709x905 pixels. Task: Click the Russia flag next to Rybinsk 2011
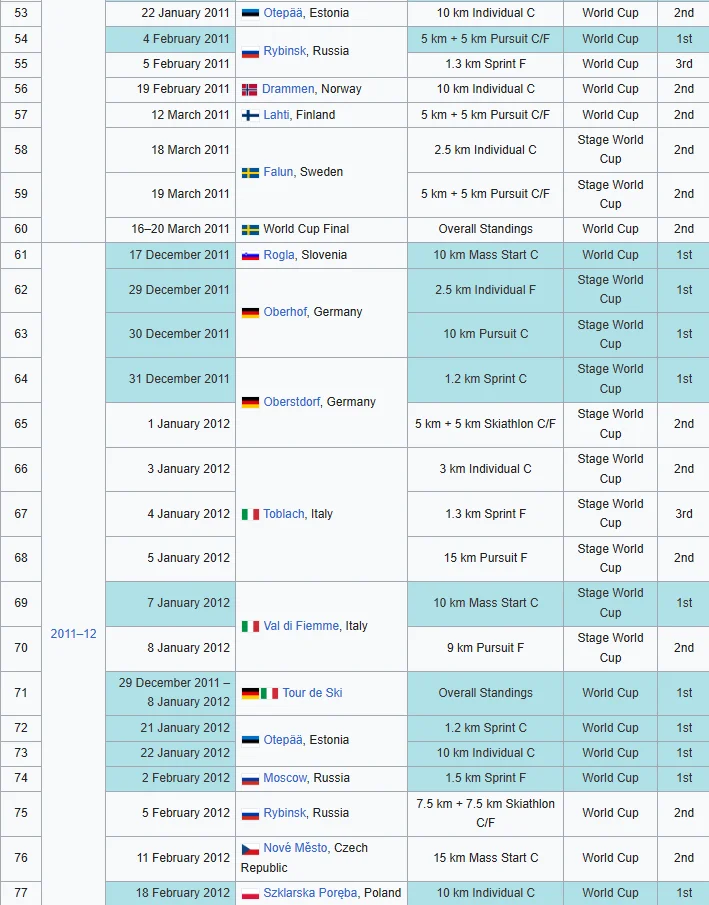pos(250,51)
